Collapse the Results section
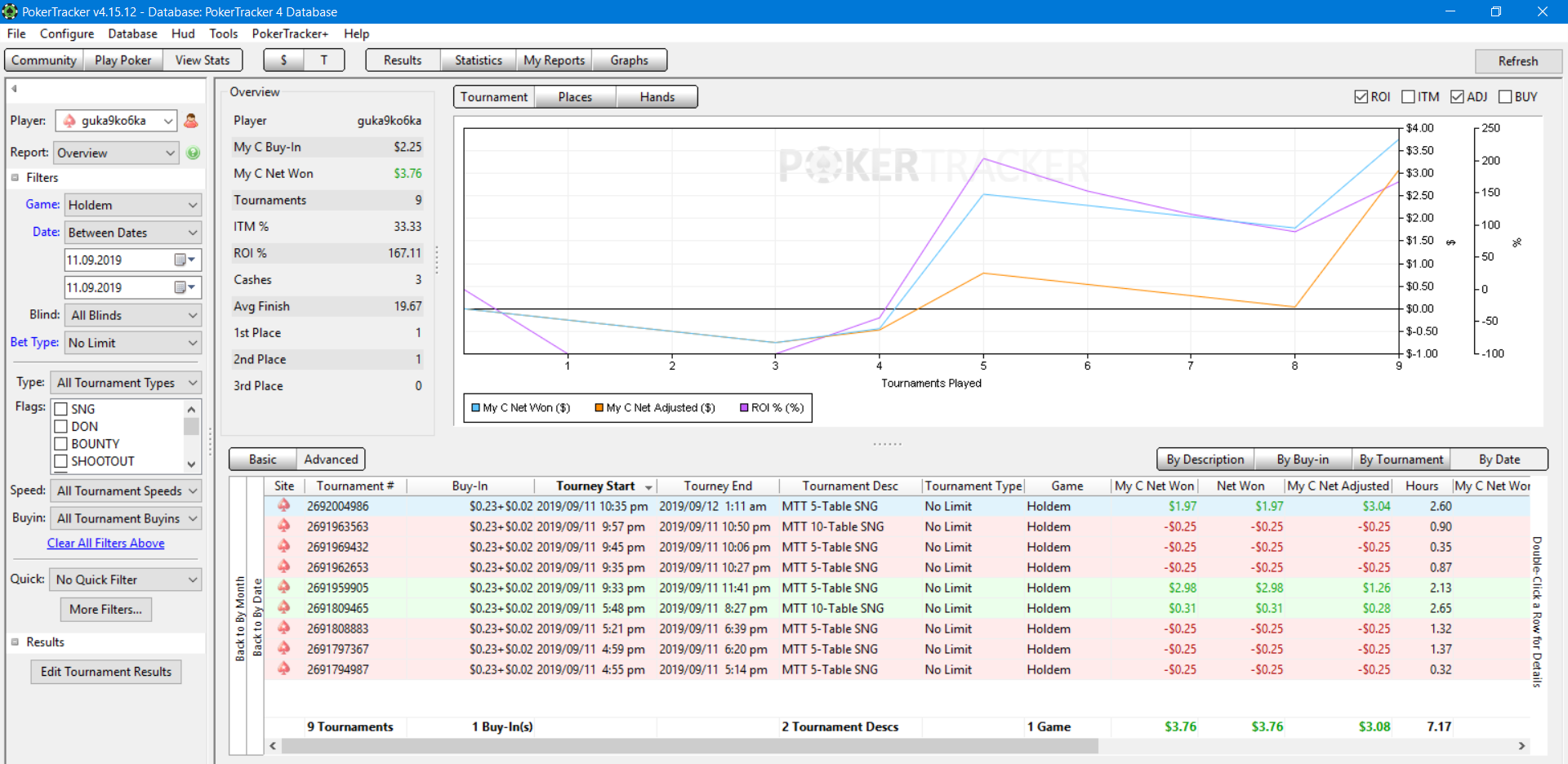Viewport: 1568px width, 764px height. (15, 642)
